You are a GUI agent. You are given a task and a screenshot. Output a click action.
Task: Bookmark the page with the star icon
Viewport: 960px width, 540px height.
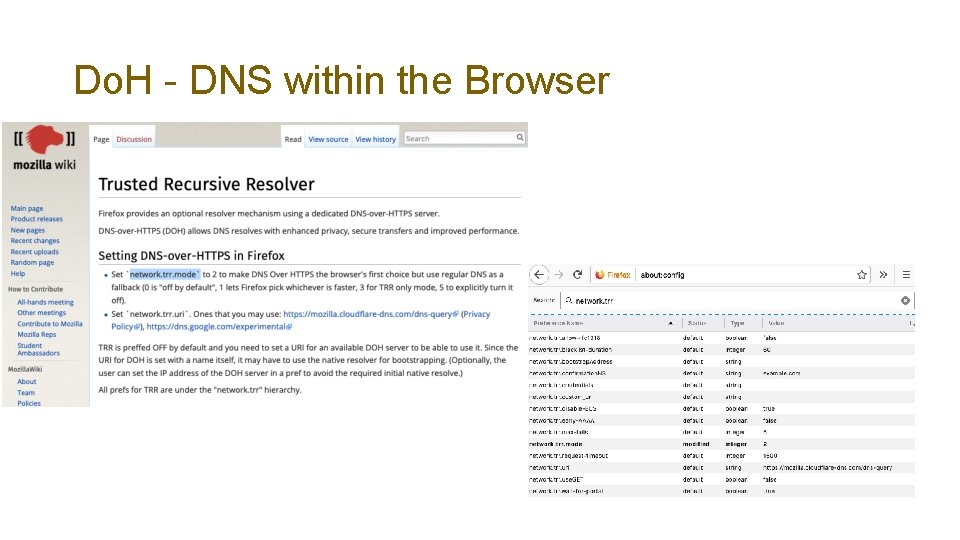click(861, 275)
